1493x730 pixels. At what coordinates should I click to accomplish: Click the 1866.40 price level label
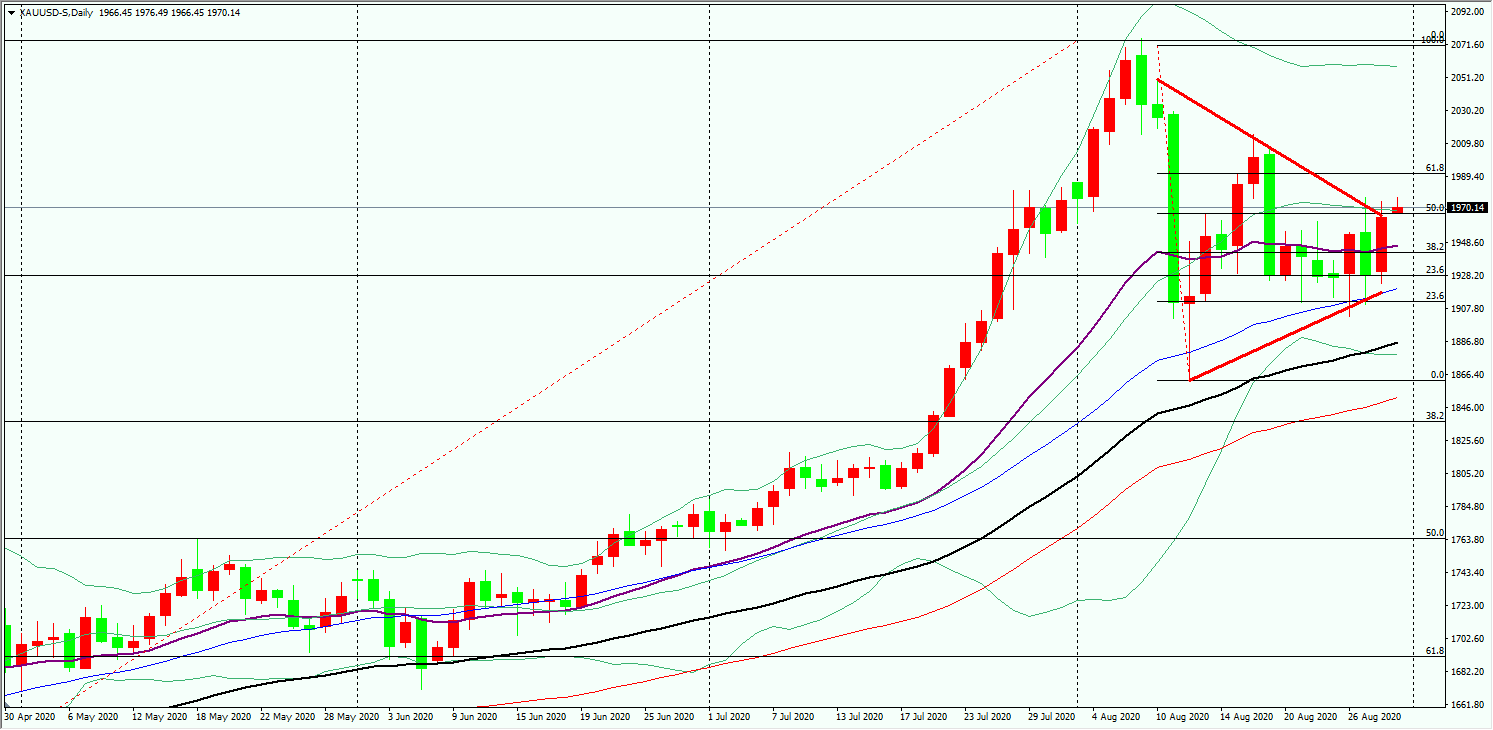[x=1467, y=375]
